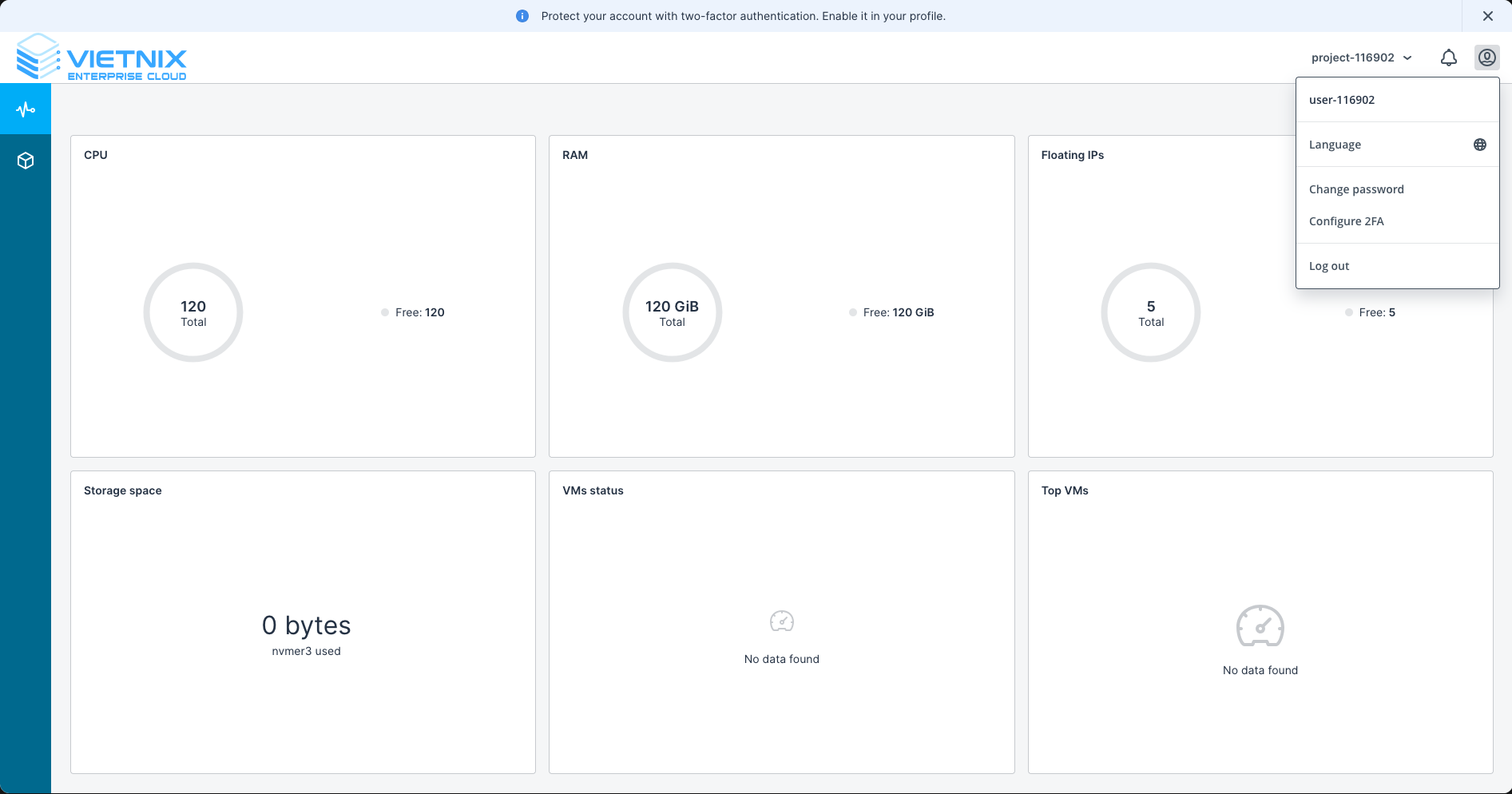Select Change password from the account menu
1512x794 pixels.
point(1356,189)
